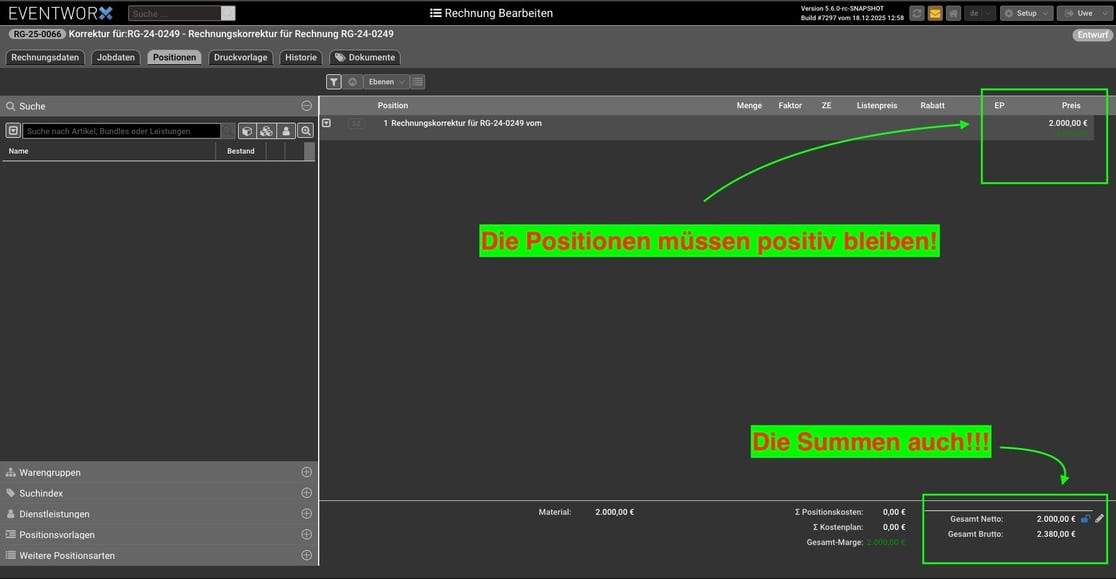
Task: Click the article, bundles, services search field
Action: [x=121, y=131]
